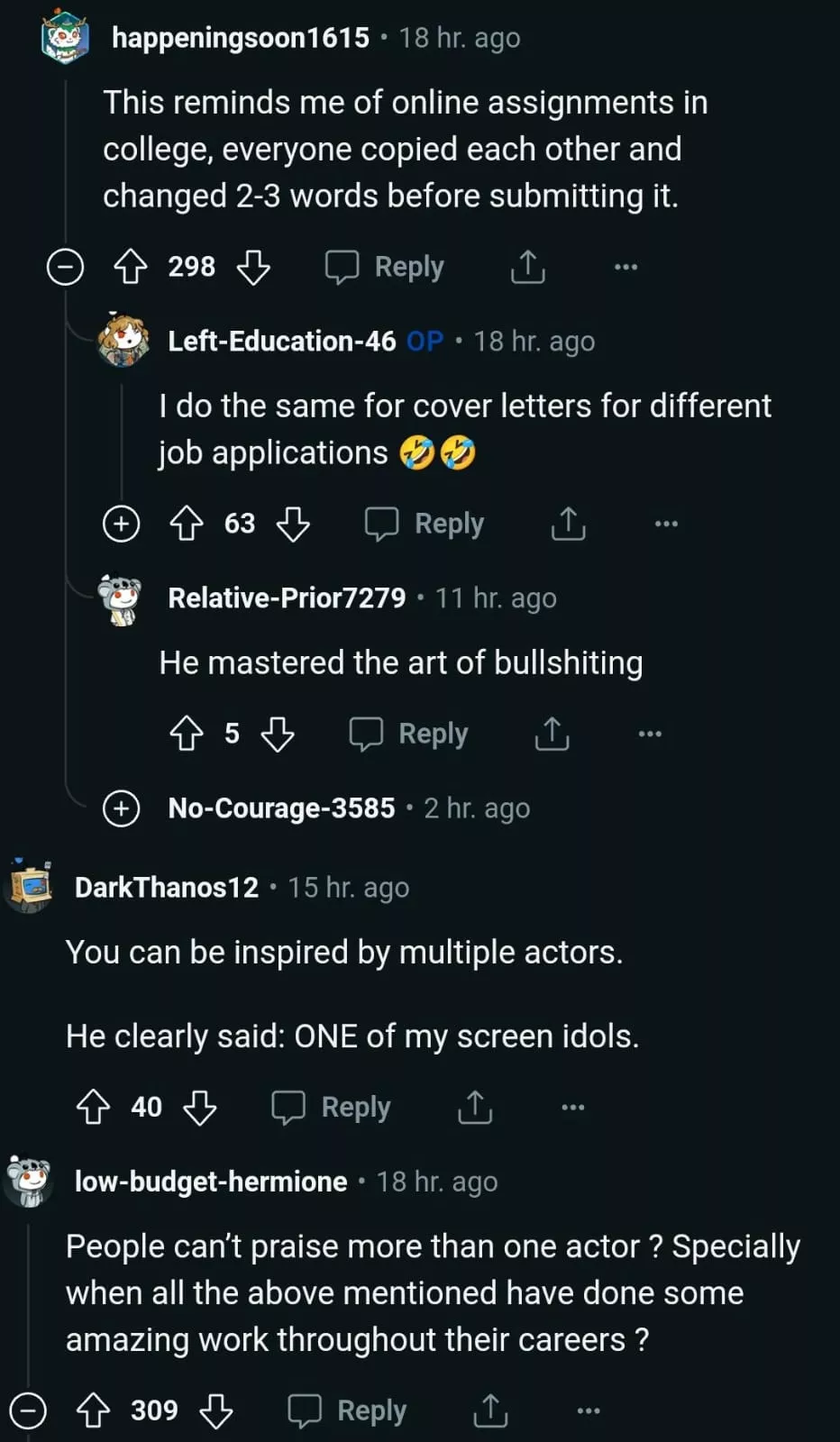840x1442 pixels.
Task: Reply to Relative-Prior7279's comment
Action: (409, 734)
